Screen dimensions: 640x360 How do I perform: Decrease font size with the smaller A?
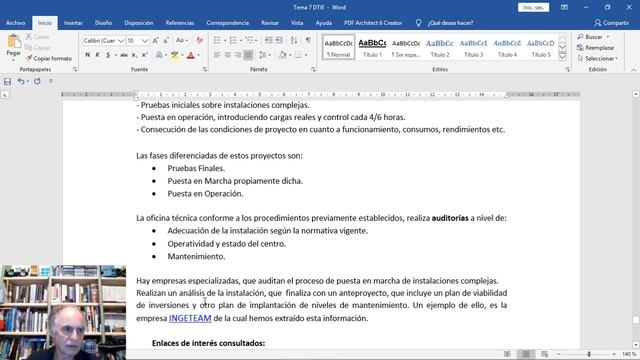point(166,40)
